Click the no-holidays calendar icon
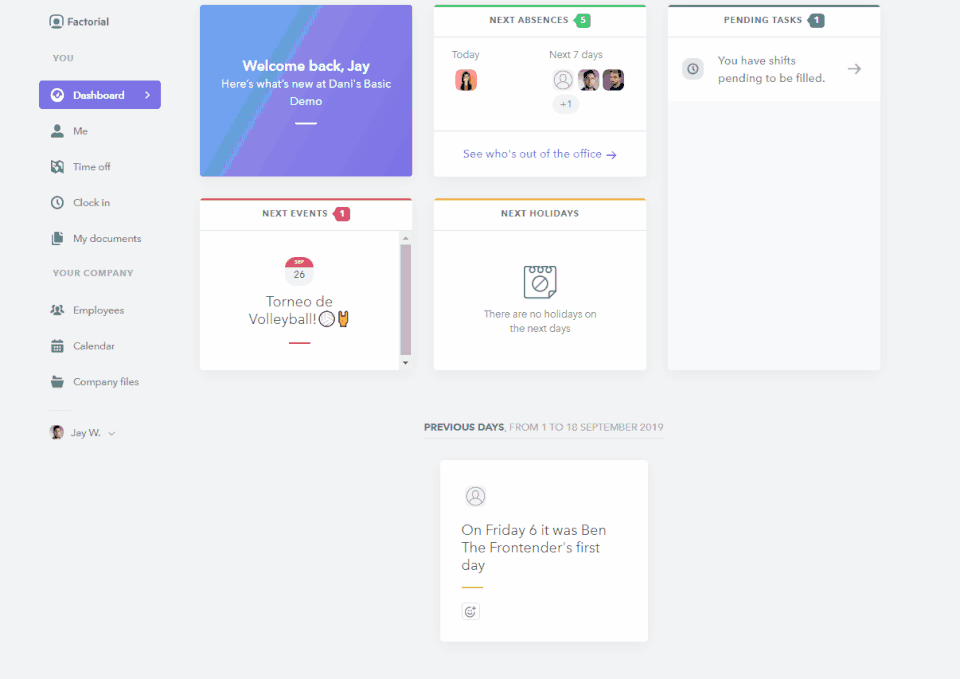This screenshot has width=960, height=679. coord(539,282)
